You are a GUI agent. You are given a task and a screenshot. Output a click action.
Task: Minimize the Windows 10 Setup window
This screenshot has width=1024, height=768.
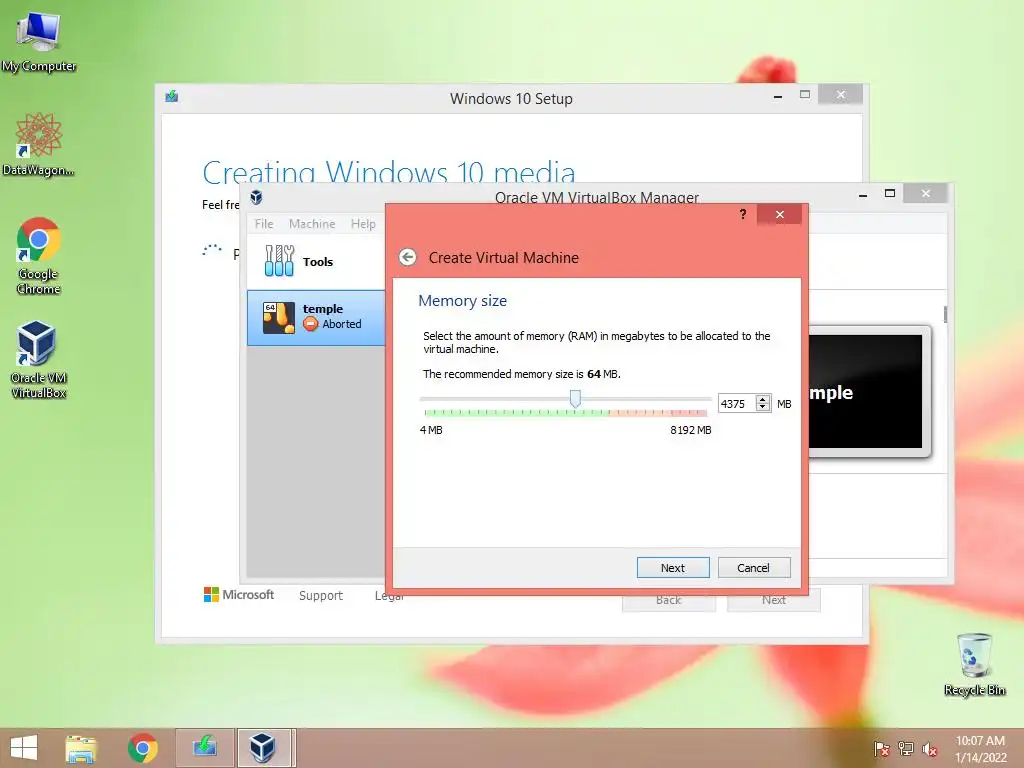[778, 96]
